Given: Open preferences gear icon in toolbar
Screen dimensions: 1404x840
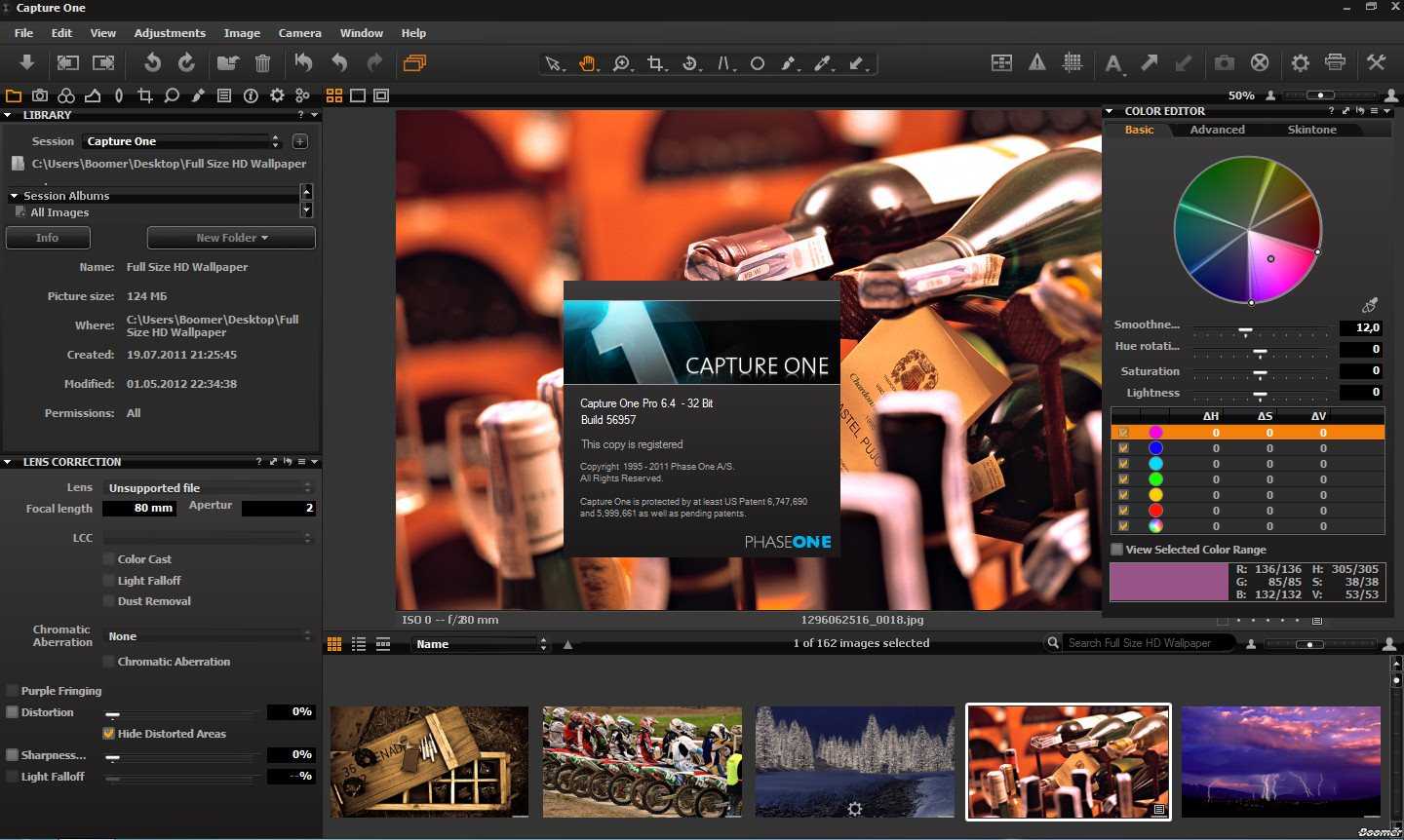Looking at the screenshot, I should [x=1300, y=62].
